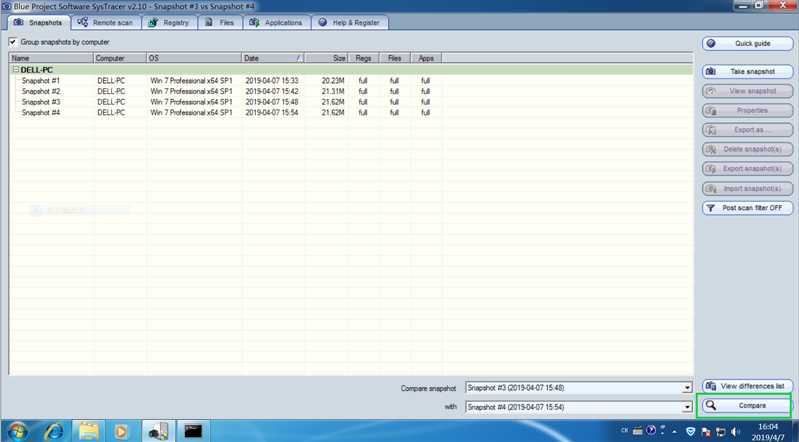
Task: Click the Export snapshot(s) button
Action: point(748,169)
